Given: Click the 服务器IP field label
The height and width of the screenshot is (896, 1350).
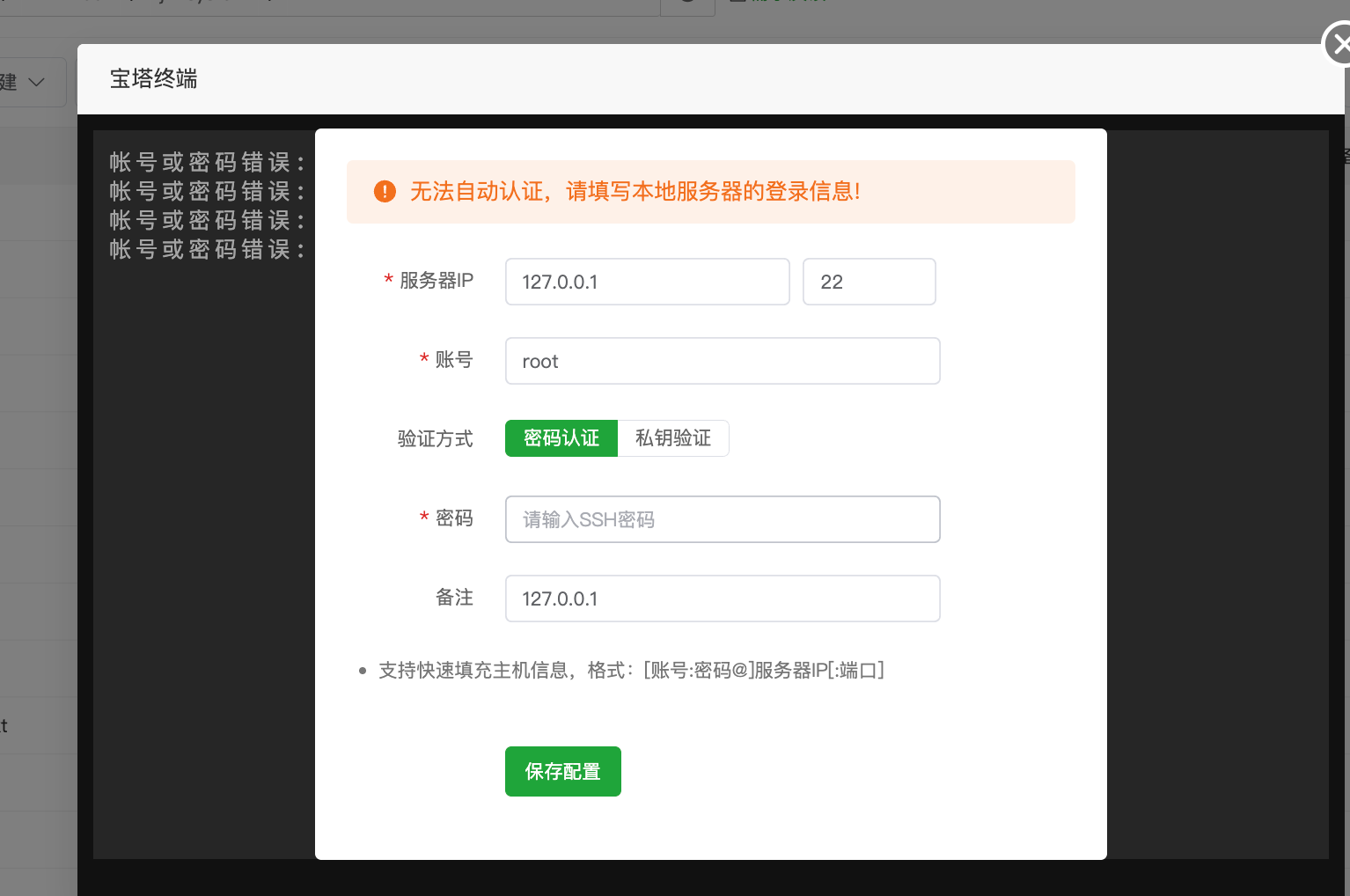Looking at the screenshot, I should coord(437,280).
